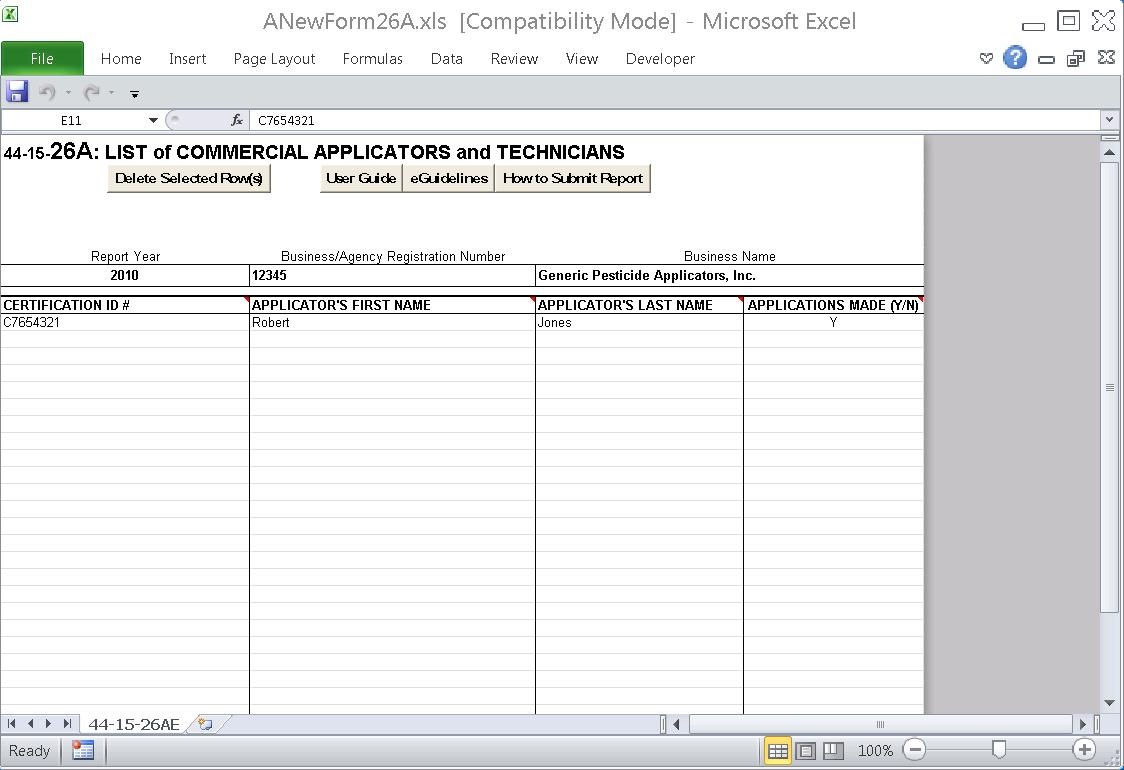Expand the Name Box dropdown arrow
Screen dimensions: 1124x770
[153, 120]
